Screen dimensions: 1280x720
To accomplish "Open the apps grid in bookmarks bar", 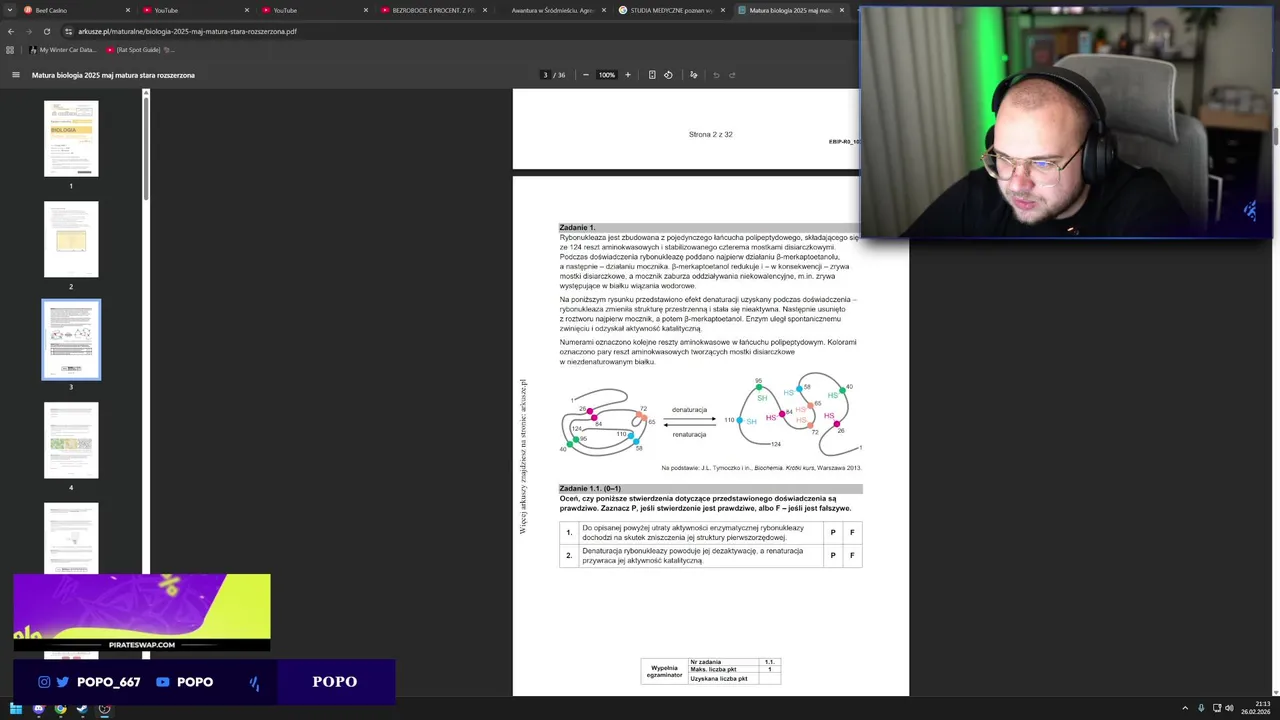I will coord(10,49).
